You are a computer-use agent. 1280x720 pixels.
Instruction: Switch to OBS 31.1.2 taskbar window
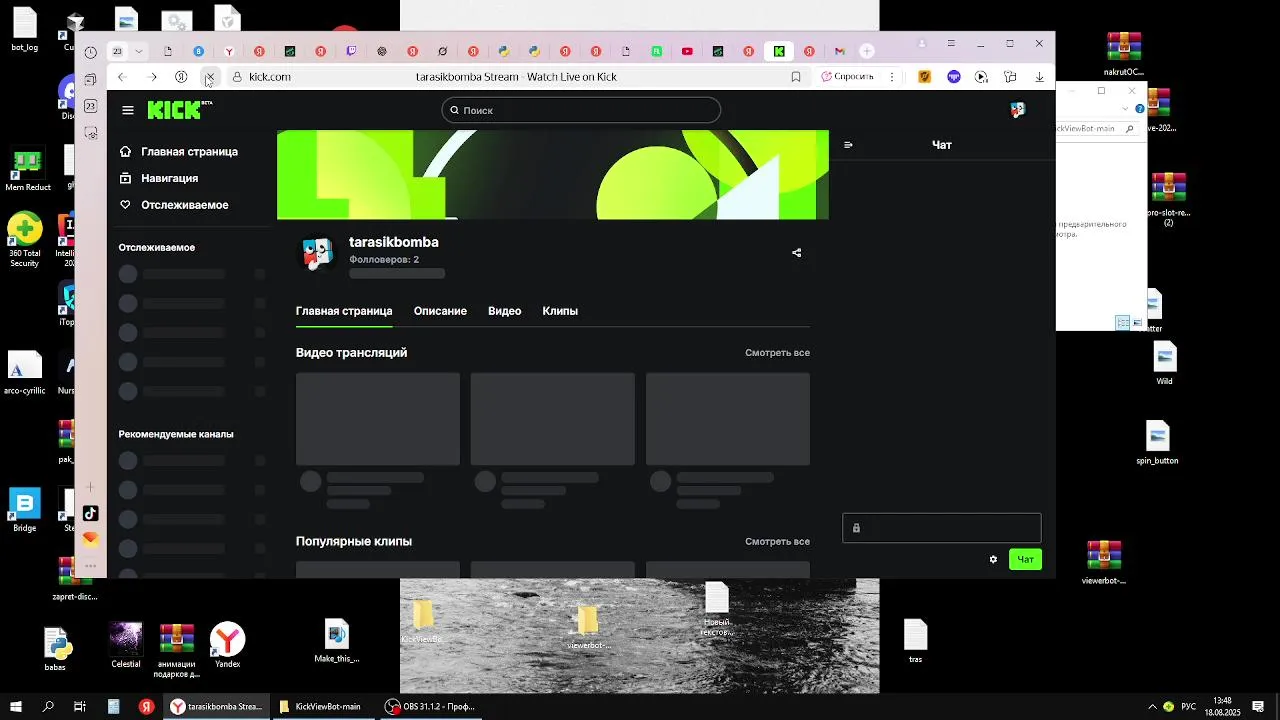coord(432,706)
